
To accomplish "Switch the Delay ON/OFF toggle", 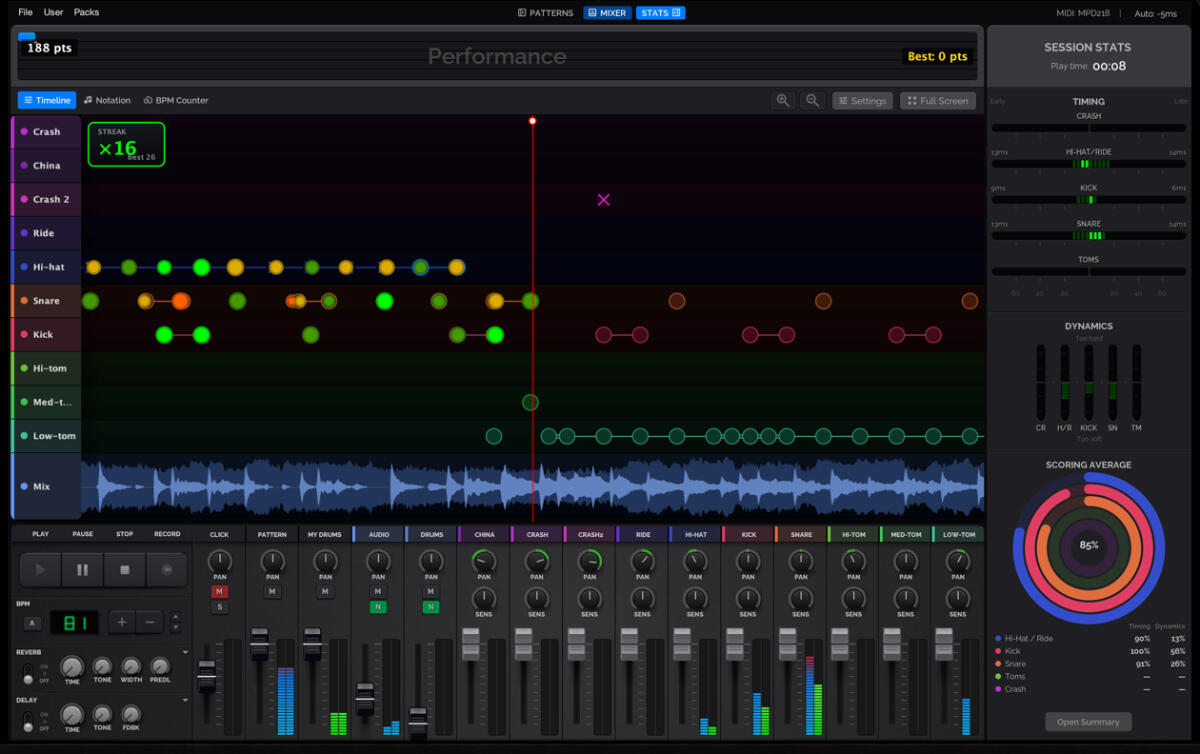I will pyautogui.click(x=26, y=721).
